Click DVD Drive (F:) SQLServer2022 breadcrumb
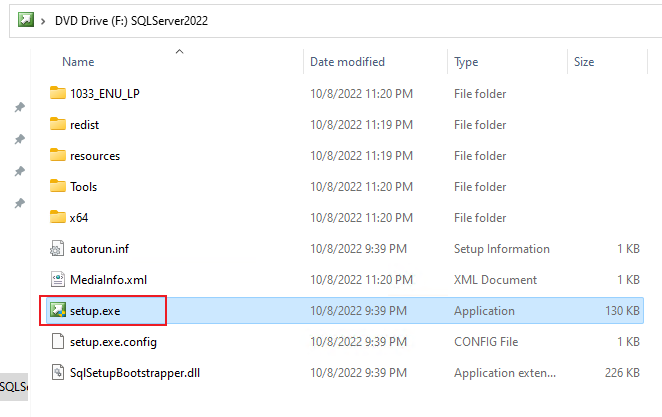The width and height of the screenshot is (662, 417). click(x=131, y=21)
